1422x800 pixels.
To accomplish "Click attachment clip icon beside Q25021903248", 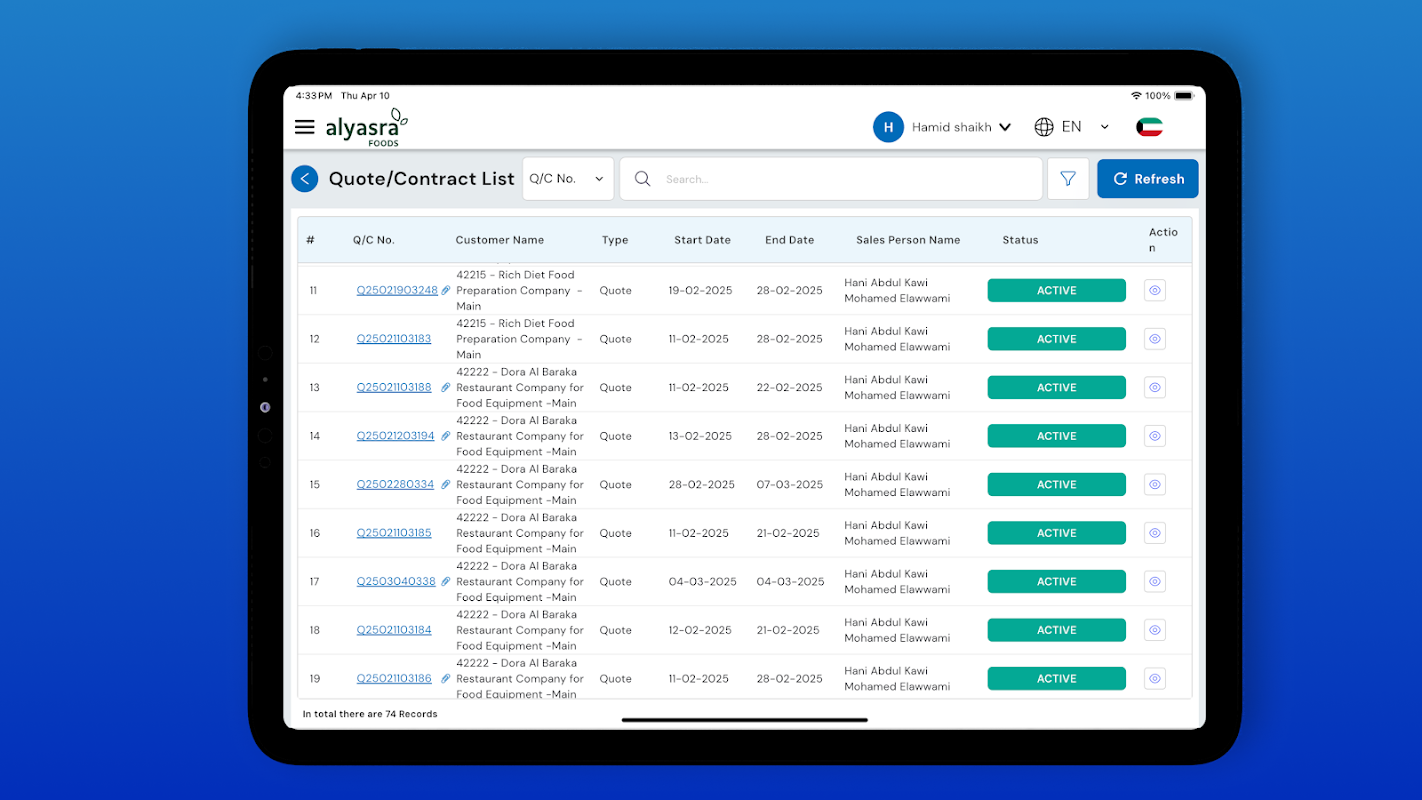I will tap(446, 290).
